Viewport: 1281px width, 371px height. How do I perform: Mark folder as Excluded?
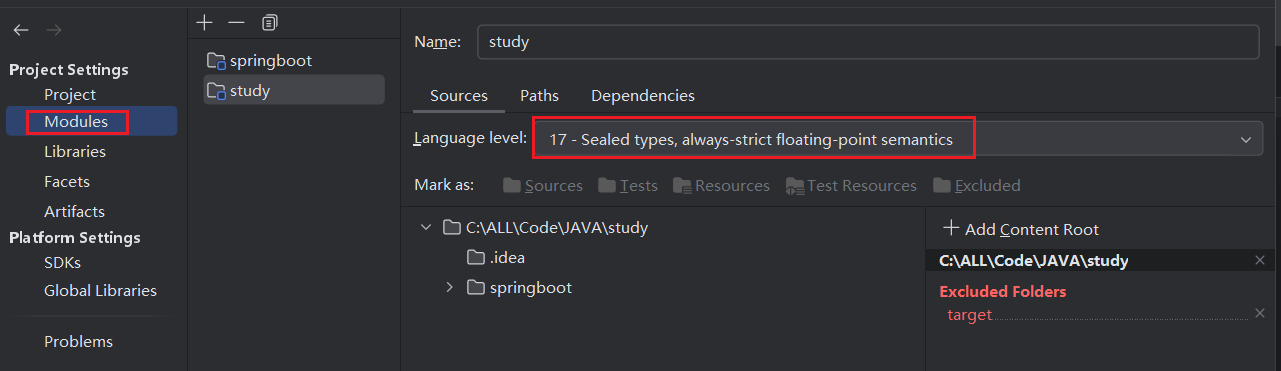(x=977, y=185)
